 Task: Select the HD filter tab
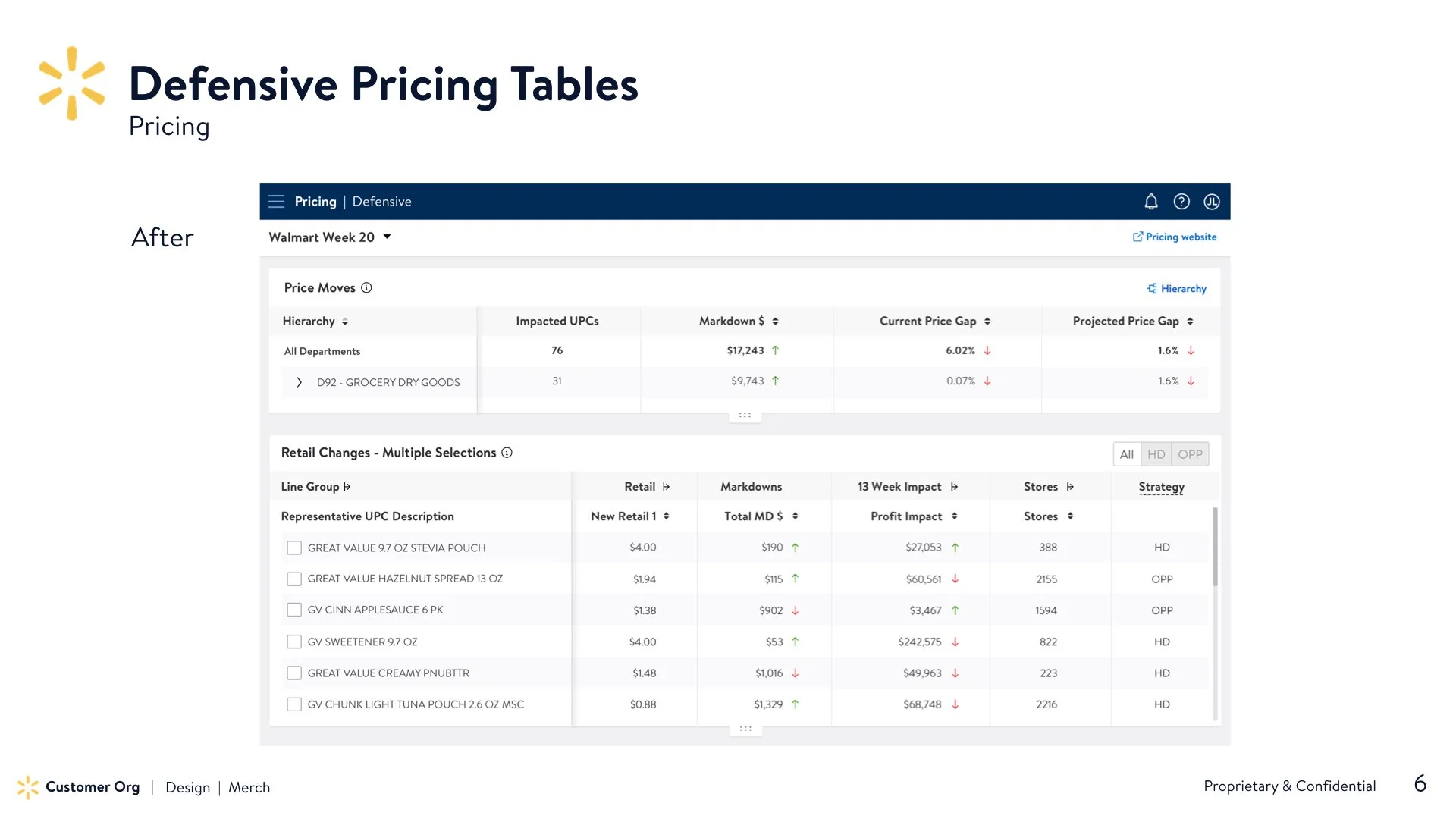(1156, 454)
